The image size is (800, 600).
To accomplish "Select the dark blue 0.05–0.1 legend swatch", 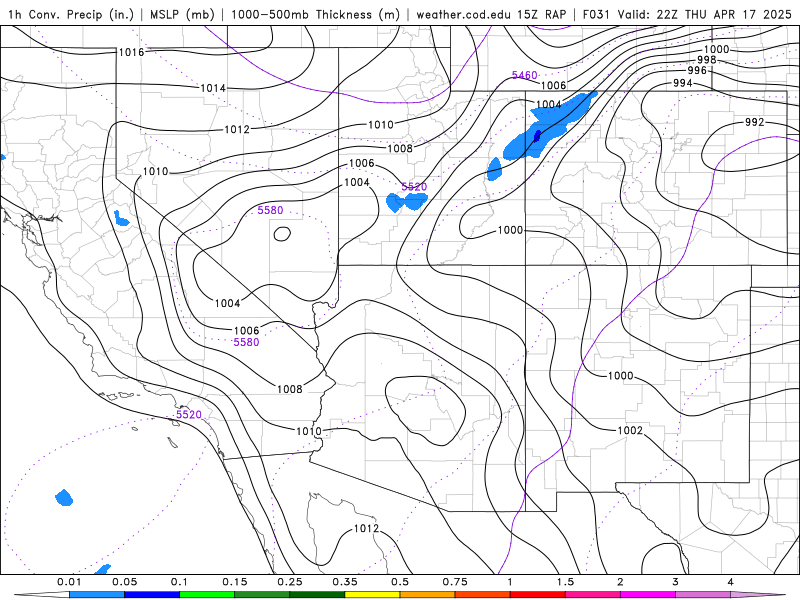I will point(152,595).
